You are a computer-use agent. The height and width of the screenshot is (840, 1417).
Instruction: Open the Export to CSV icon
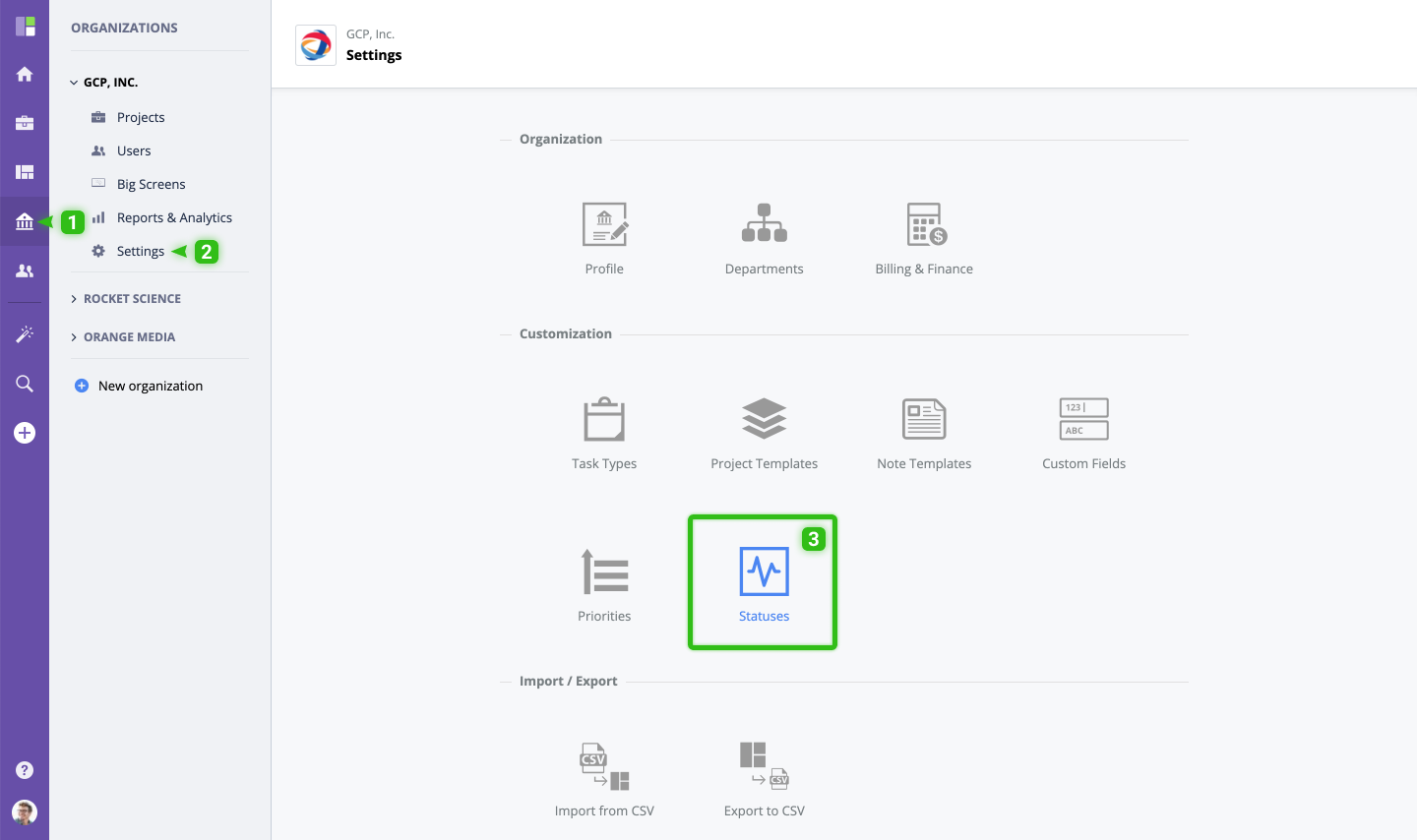tap(764, 766)
